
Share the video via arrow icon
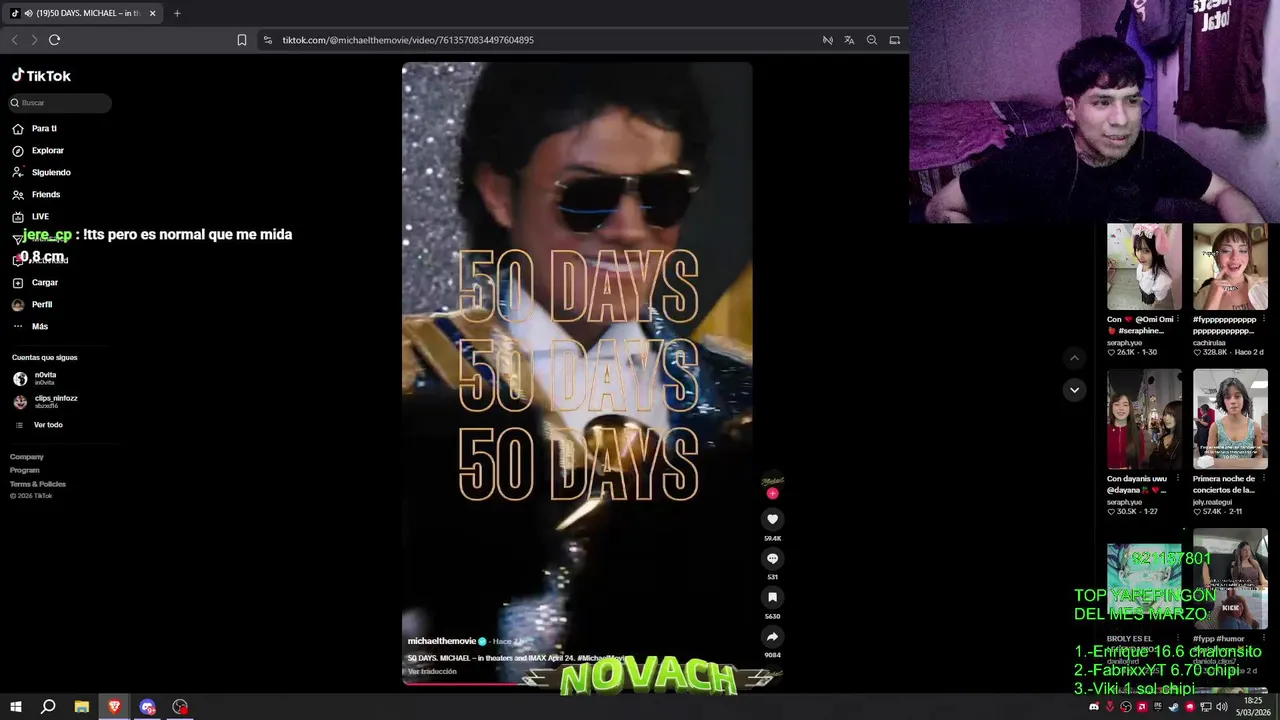(772, 636)
